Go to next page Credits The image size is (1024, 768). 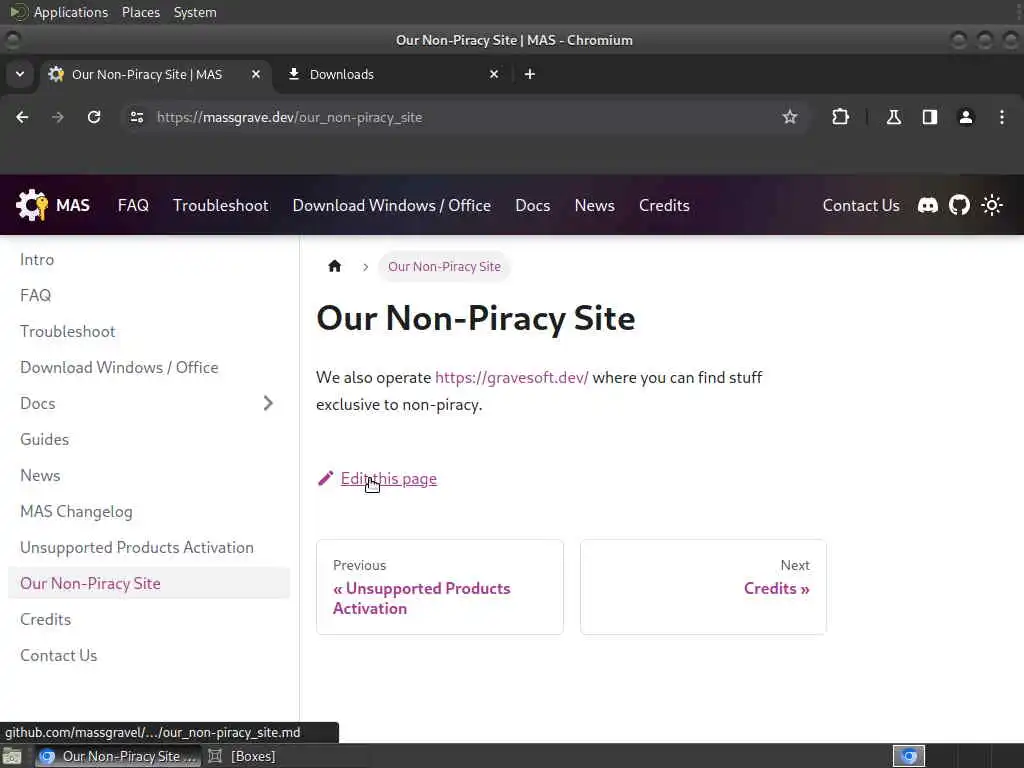click(703, 586)
